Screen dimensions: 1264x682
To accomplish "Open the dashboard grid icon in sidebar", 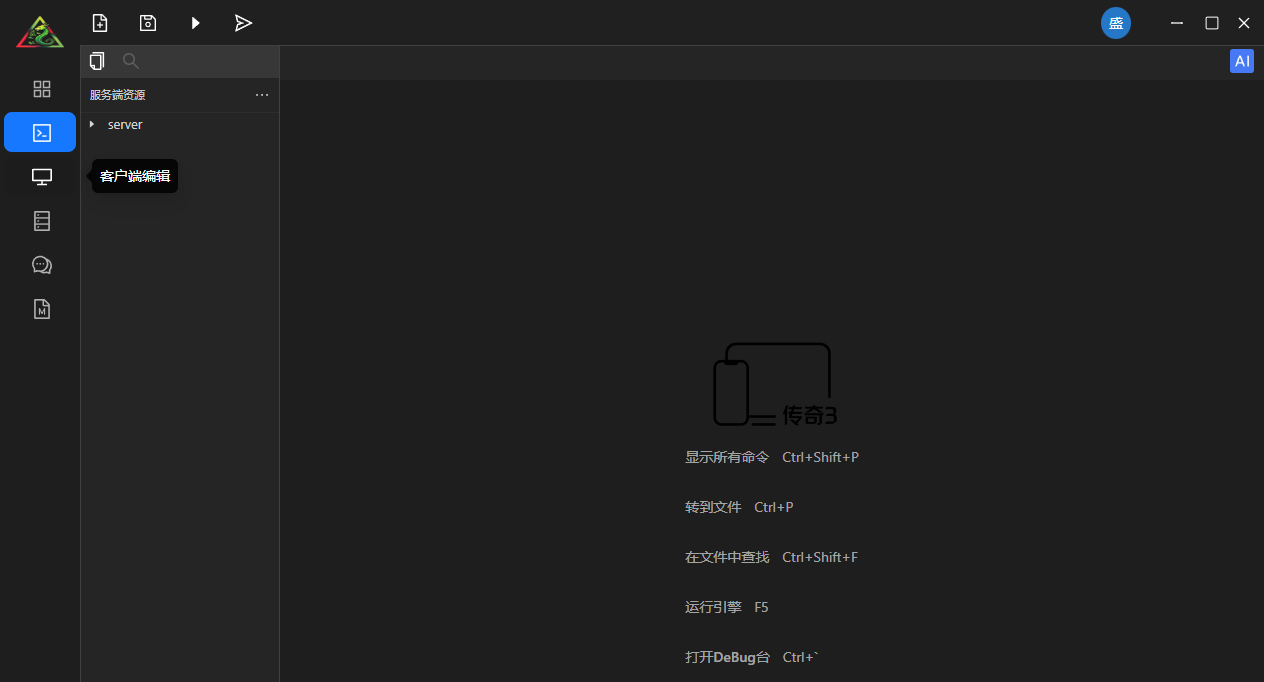I will pyautogui.click(x=40, y=88).
